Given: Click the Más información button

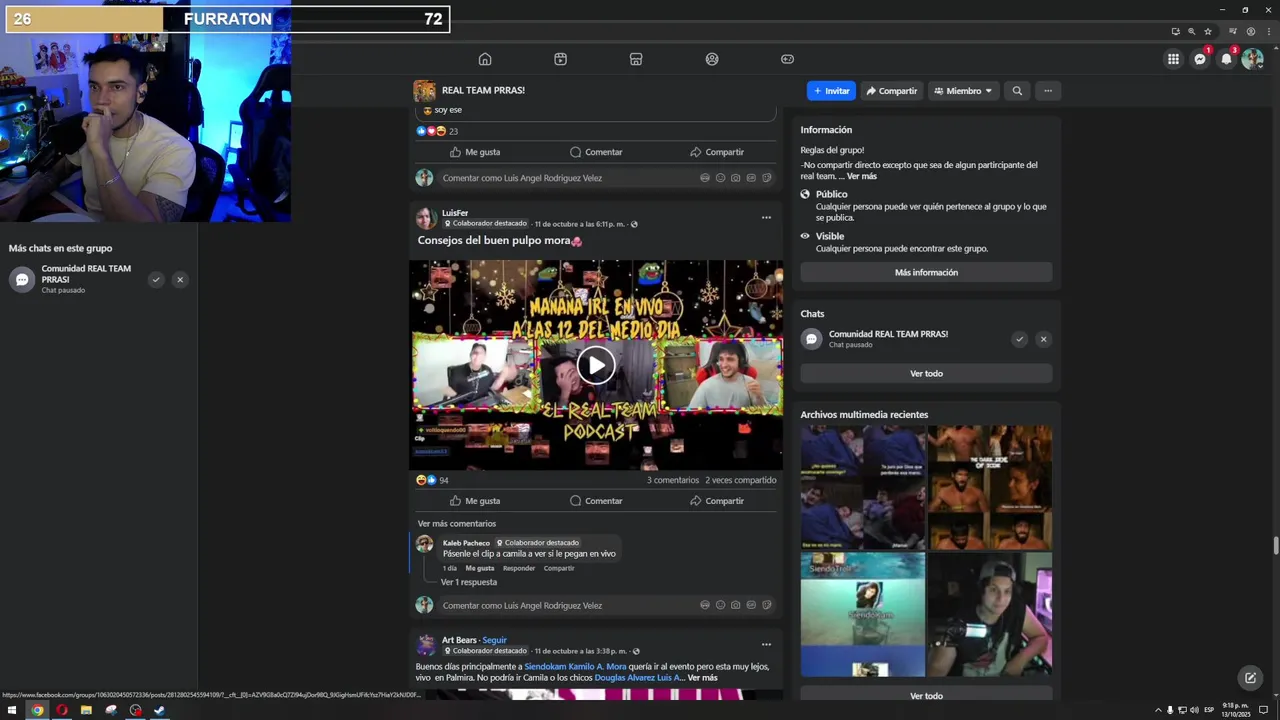Looking at the screenshot, I should tap(926, 272).
